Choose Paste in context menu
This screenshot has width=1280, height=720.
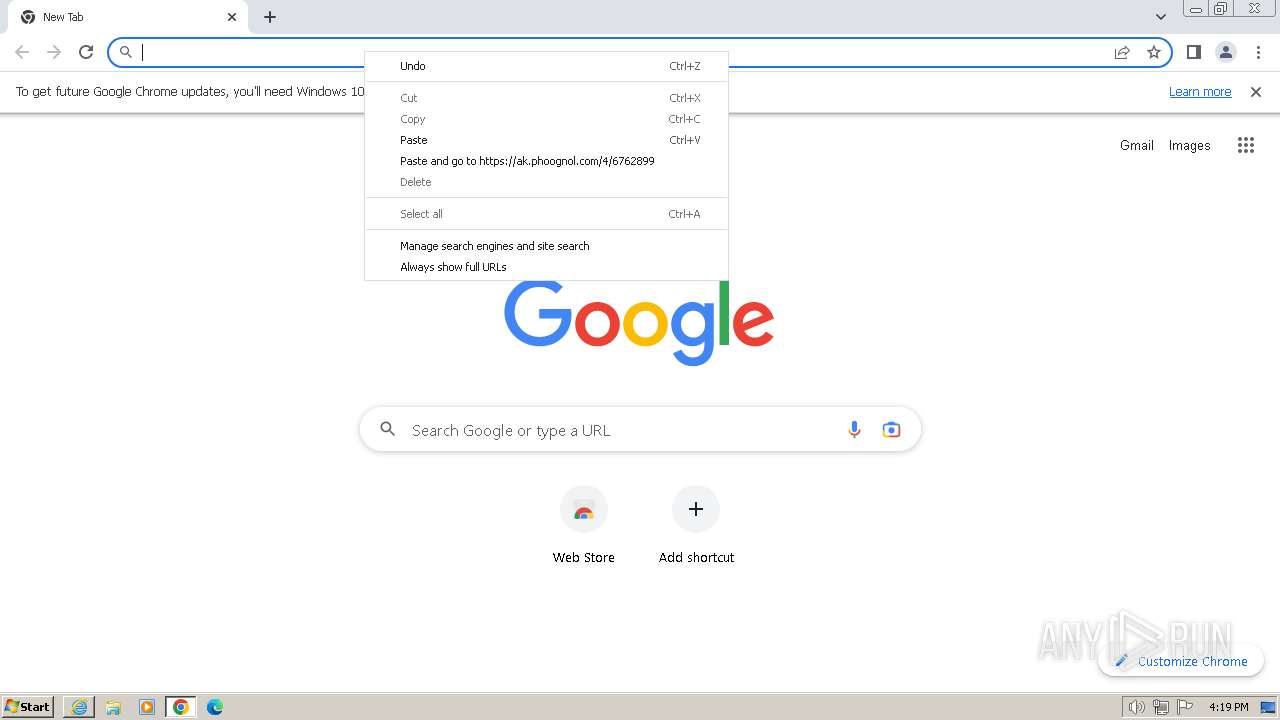point(546,140)
